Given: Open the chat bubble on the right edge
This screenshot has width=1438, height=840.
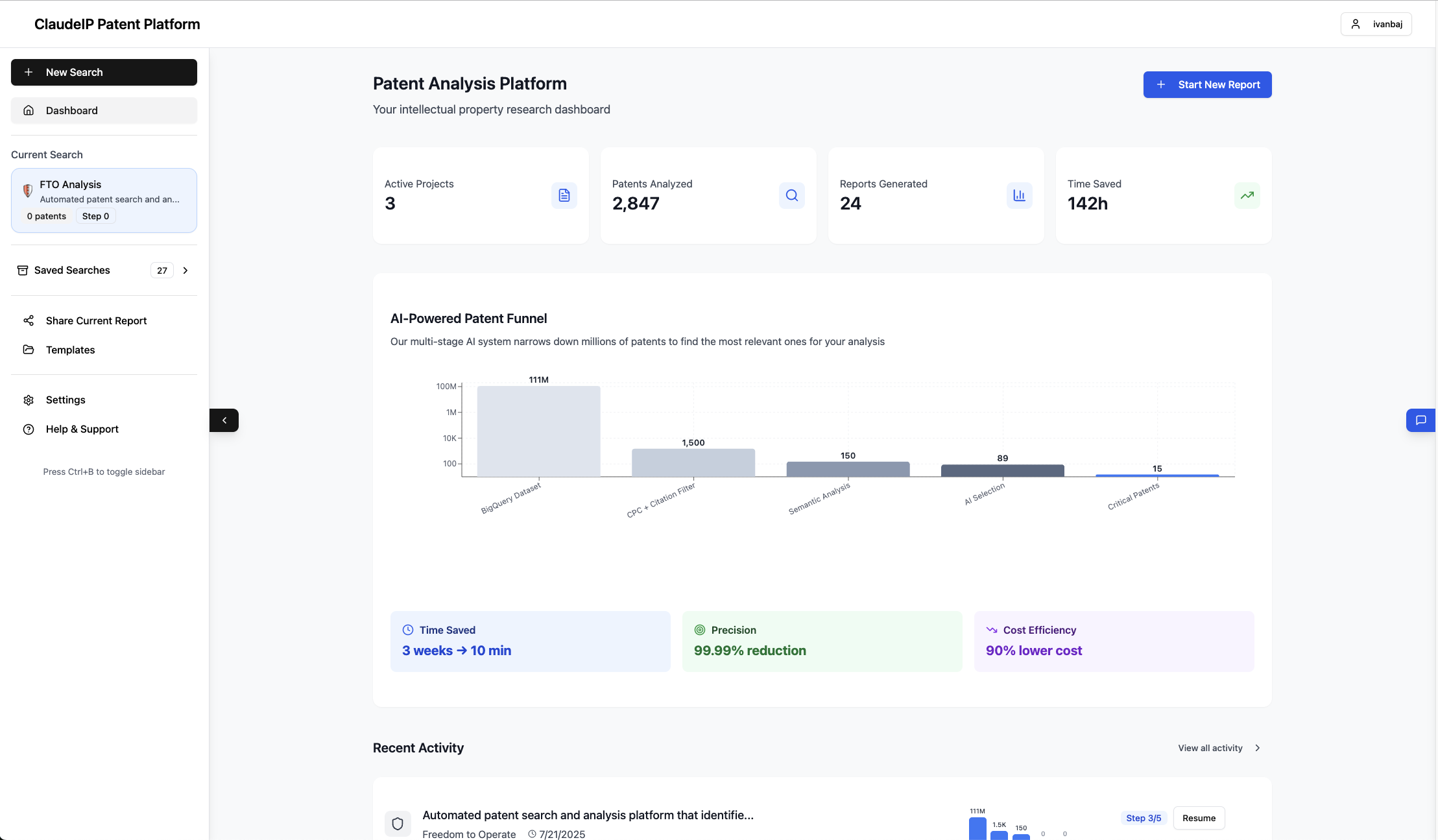Looking at the screenshot, I should point(1420,420).
